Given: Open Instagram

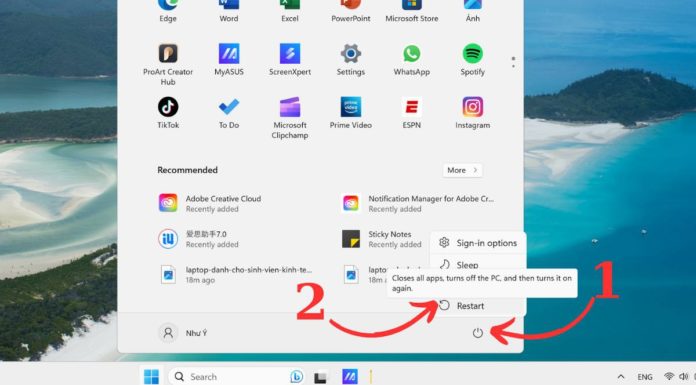Looking at the screenshot, I should (x=472, y=113).
